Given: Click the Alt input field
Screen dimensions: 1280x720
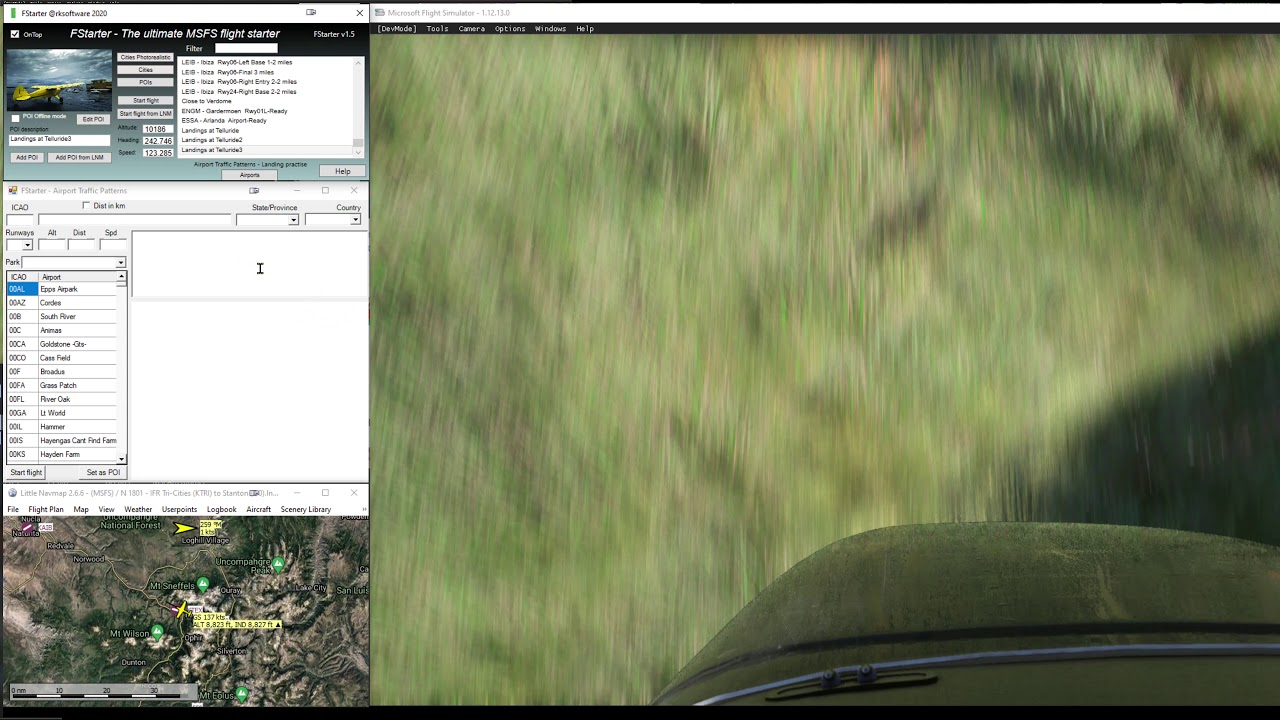Looking at the screenshot, I should (x=52, y=245).
